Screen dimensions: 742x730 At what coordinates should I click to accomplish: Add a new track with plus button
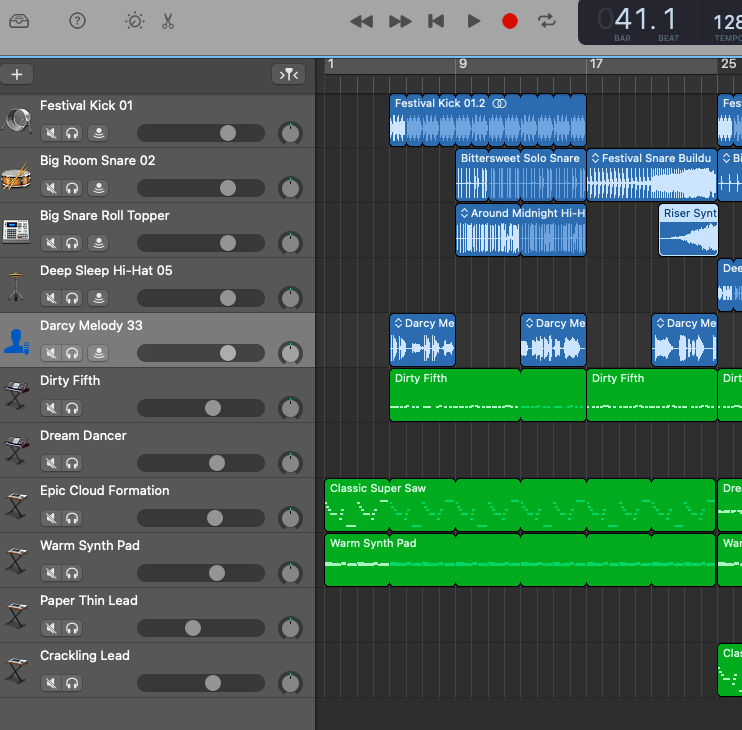click(x=17, y=74)
